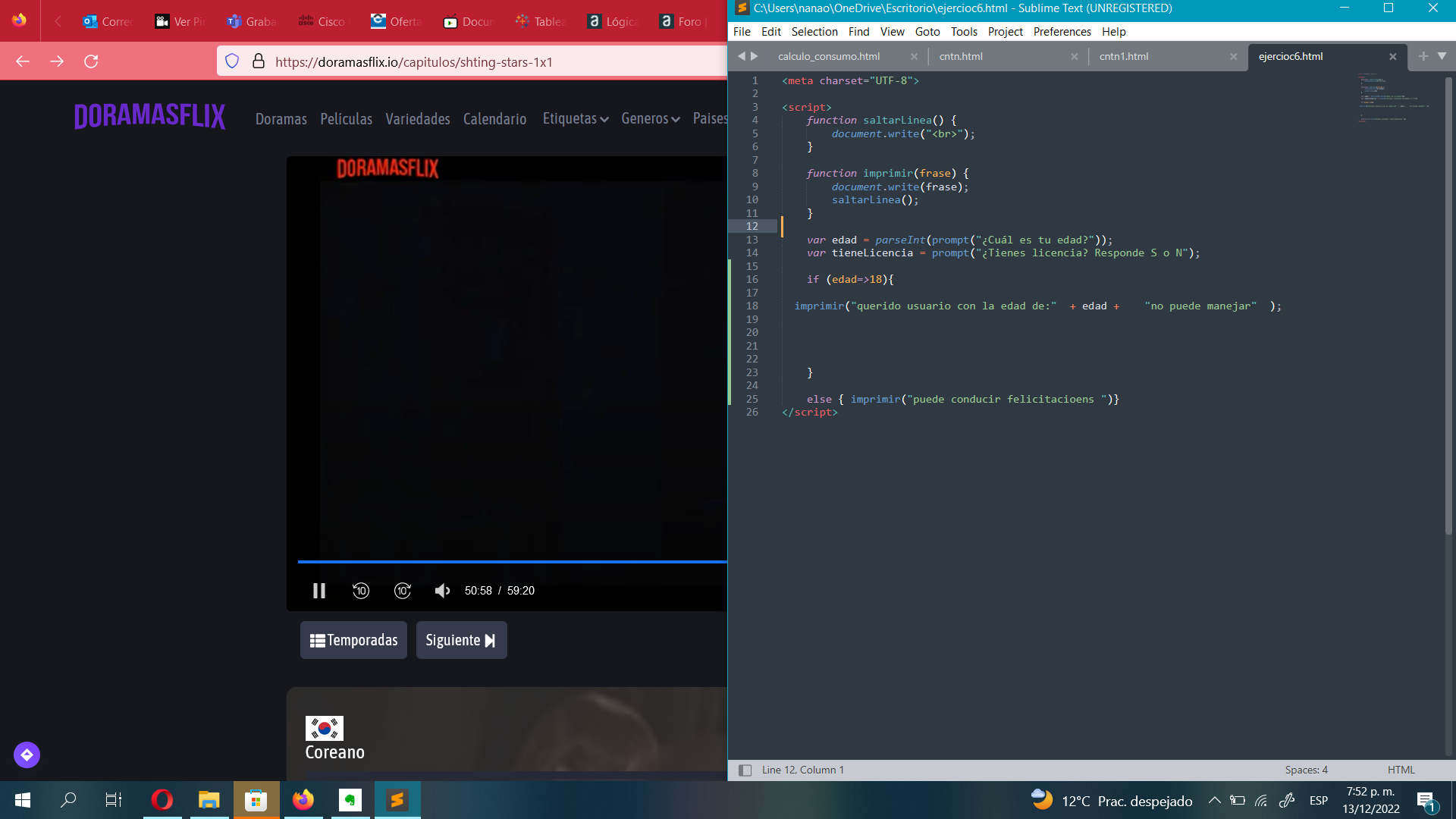Click the DORAMASFLIX site logo
1456x819 pixels.
[x=149, y=117]
